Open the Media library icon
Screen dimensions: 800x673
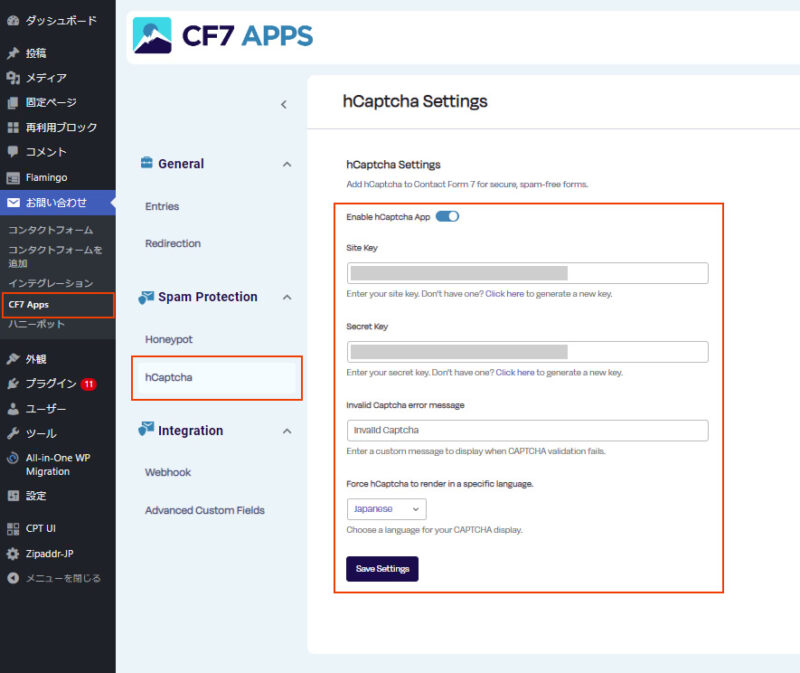[13, 78]
